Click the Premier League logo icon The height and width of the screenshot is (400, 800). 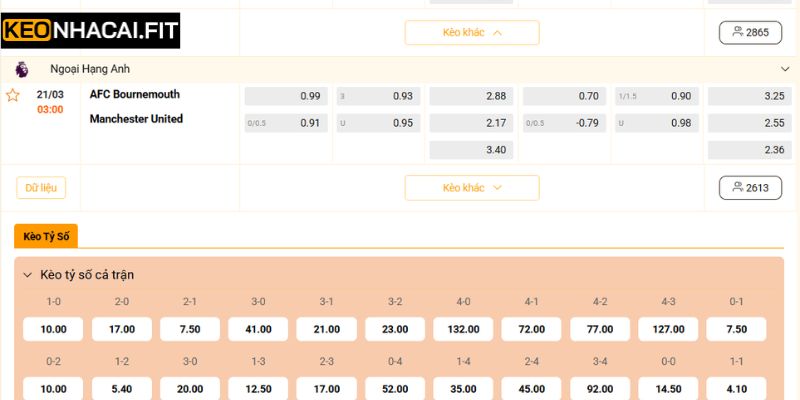click(x=22, y=69)
